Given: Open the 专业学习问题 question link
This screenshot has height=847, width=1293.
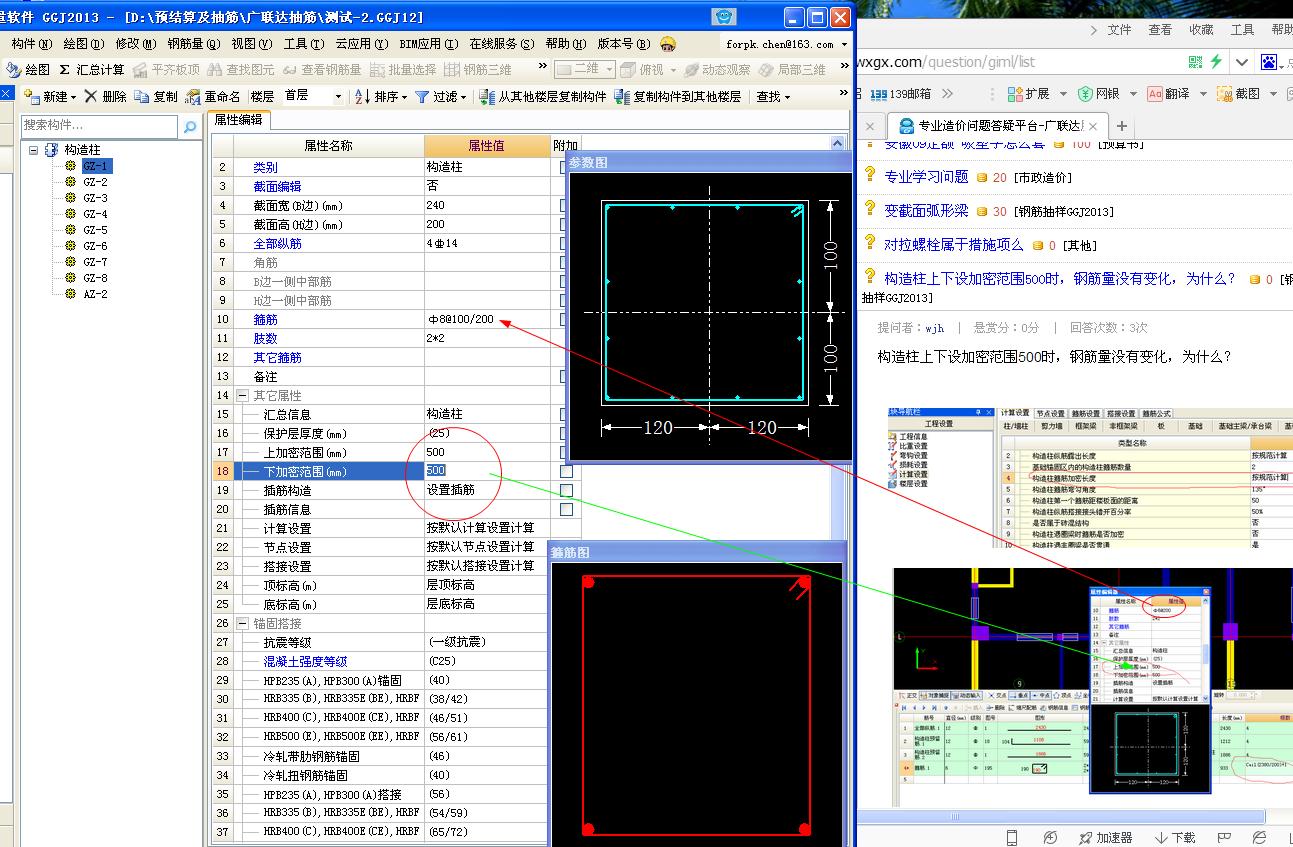Looking at the screenshot, I should coord(926,177).
